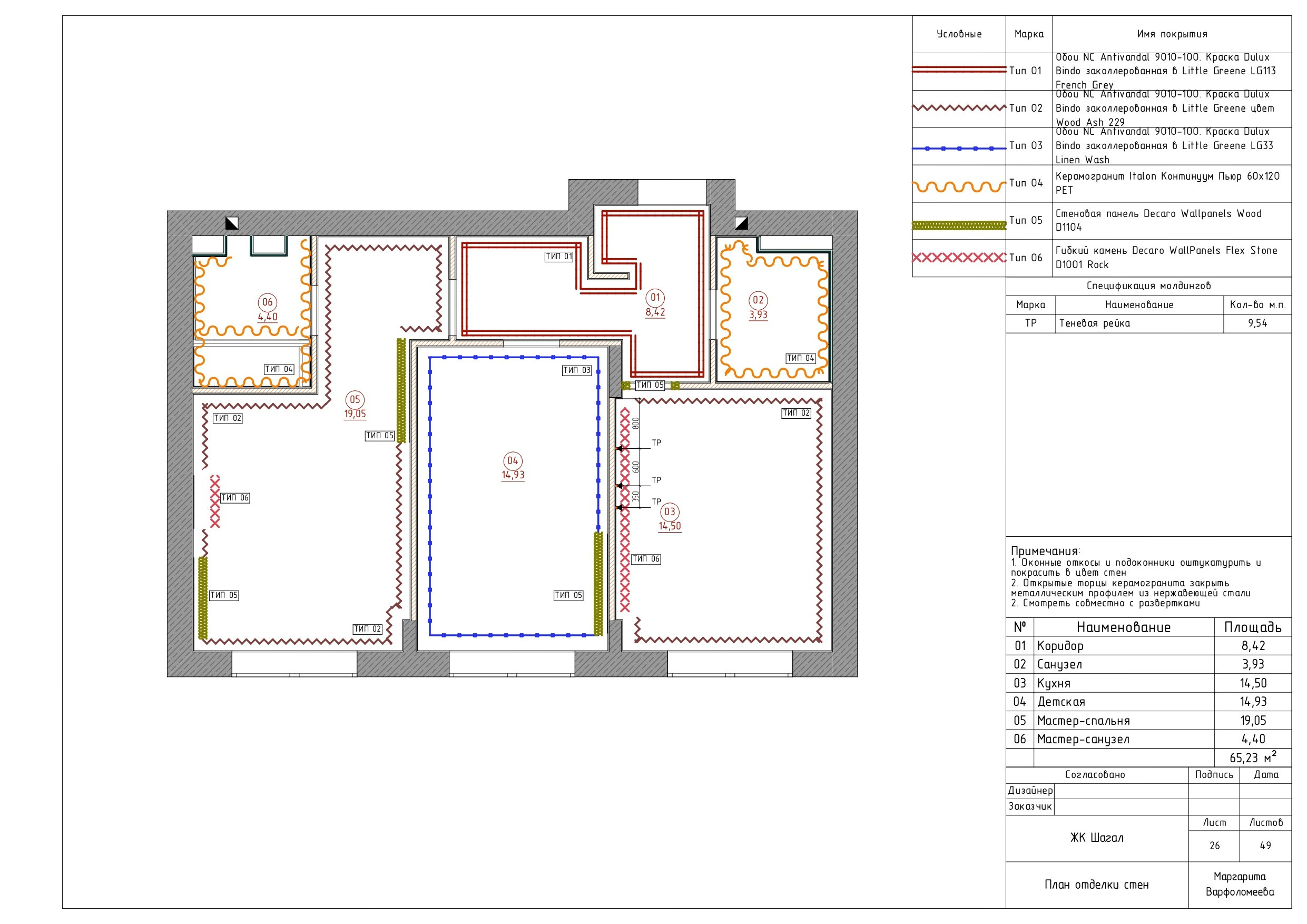Click the circled room number 05 on plan

355,399
